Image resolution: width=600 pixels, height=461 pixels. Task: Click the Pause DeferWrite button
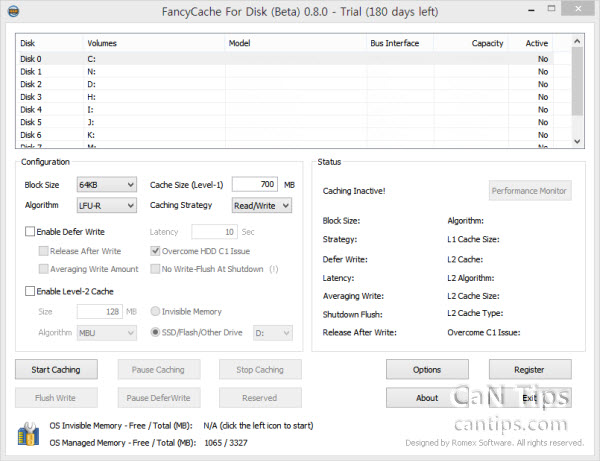click(x=159, y=398)
